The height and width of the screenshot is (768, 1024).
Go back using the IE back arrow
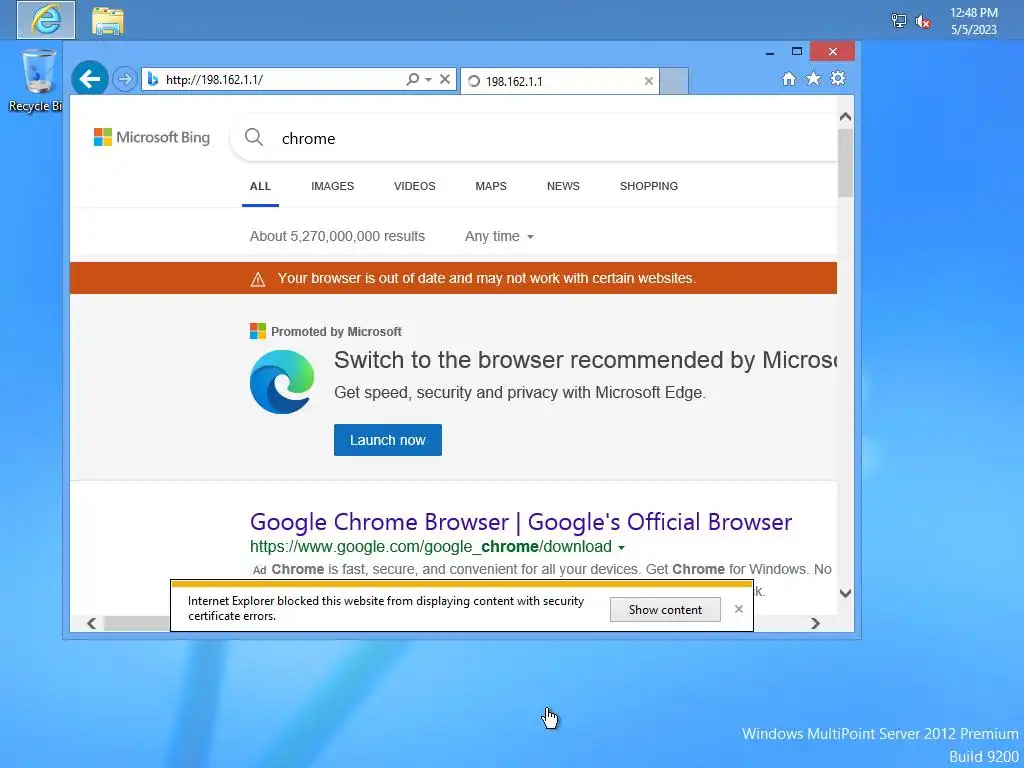(x=89, y=79)
